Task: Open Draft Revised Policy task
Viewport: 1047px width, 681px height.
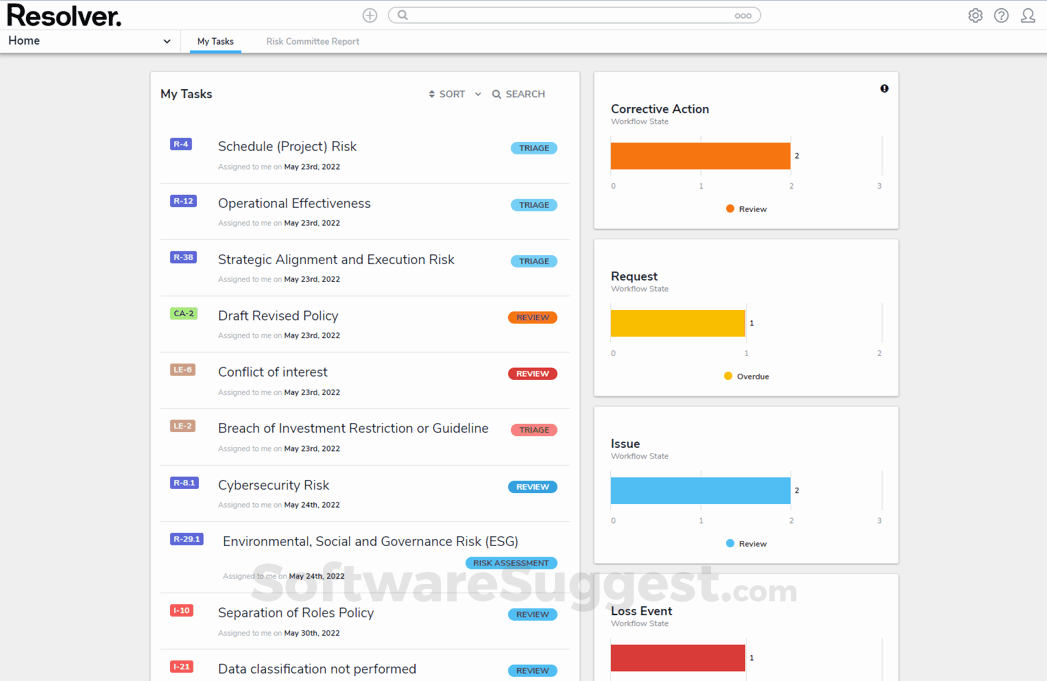Action: click(278, 315)
